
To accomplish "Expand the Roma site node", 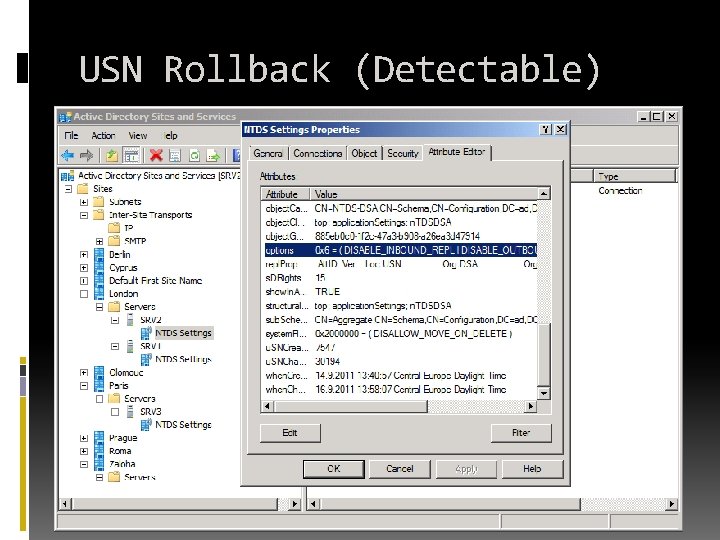I will pyautogui.click(x=84, y=451).
